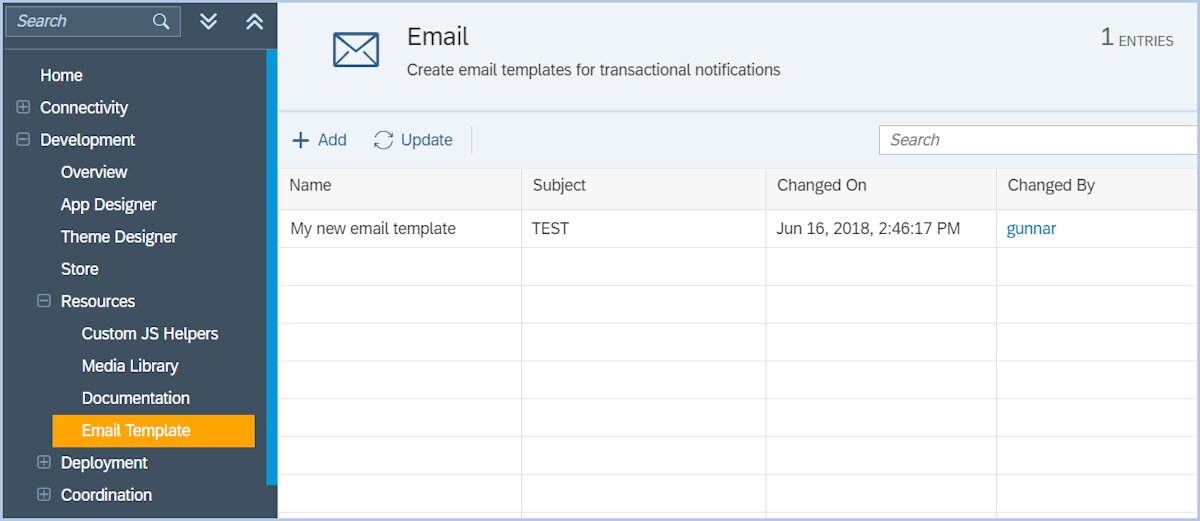This screenshot has width=1200, height=521.
Task: Select the 'My new email template' row
Action: tap(373, 229)
